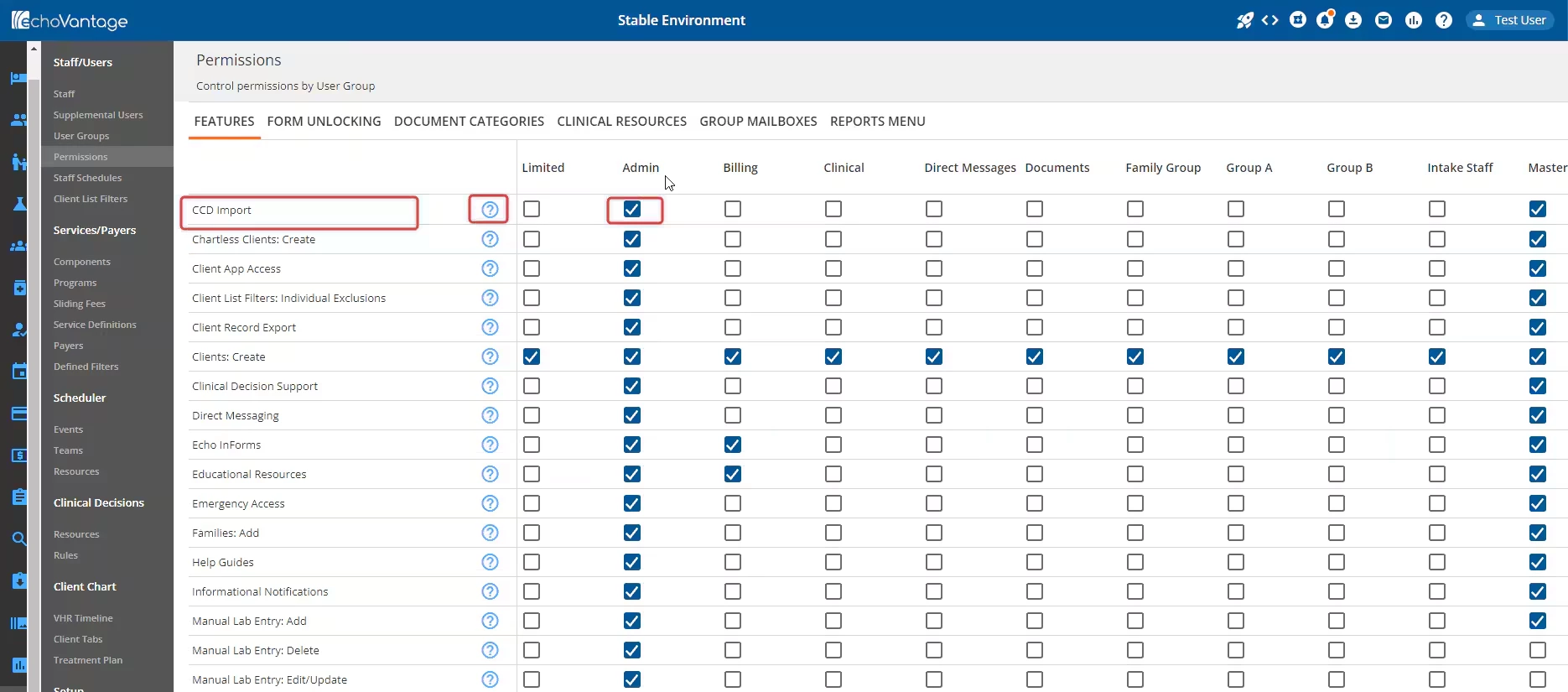Open help for Chartless Clients: Create
This screenshot has width=1568, height=692.
click(491, 239)
